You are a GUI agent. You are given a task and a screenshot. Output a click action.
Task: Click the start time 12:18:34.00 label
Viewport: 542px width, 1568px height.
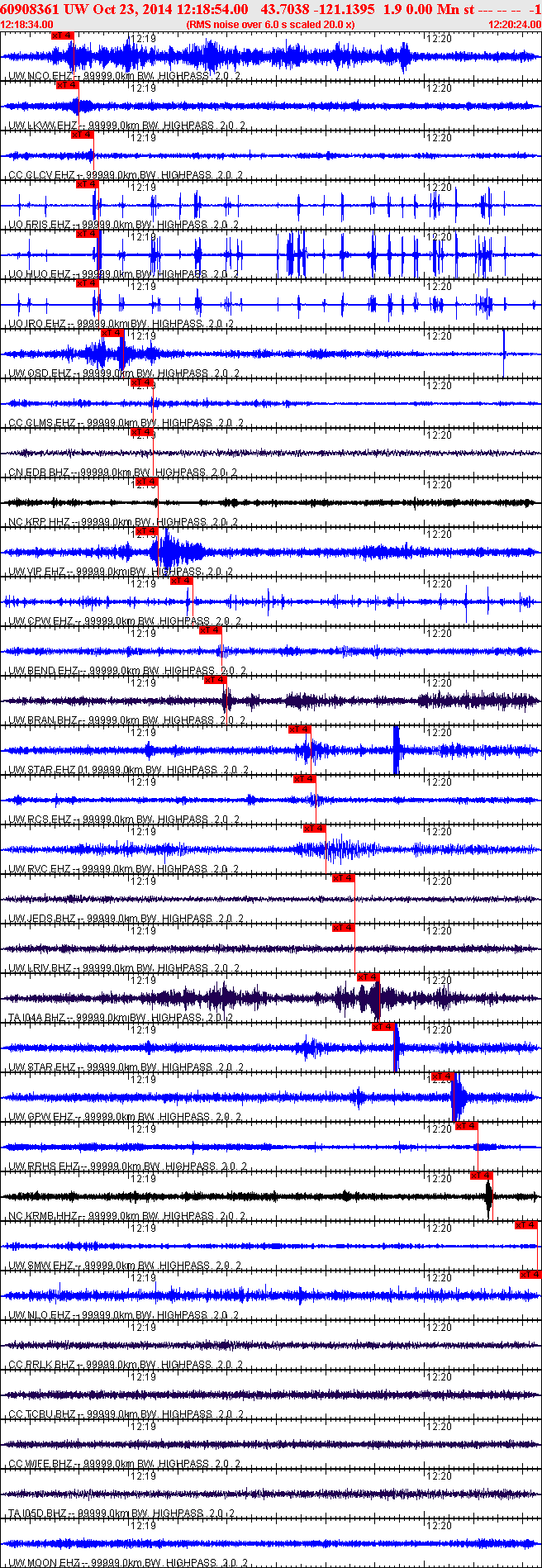26,25
